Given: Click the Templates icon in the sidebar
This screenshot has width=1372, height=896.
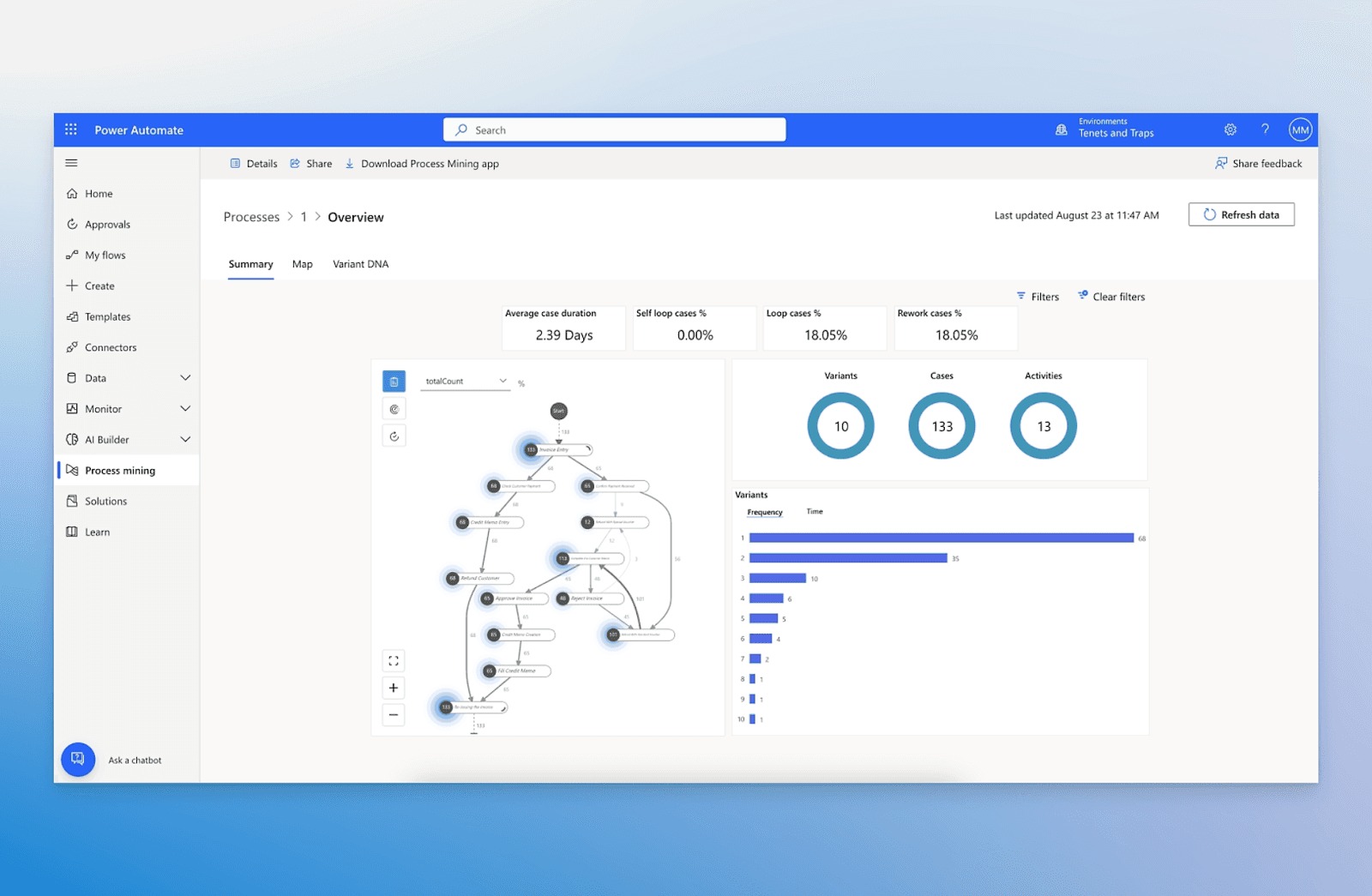Looking at the screenshot, I should [74, 316].
